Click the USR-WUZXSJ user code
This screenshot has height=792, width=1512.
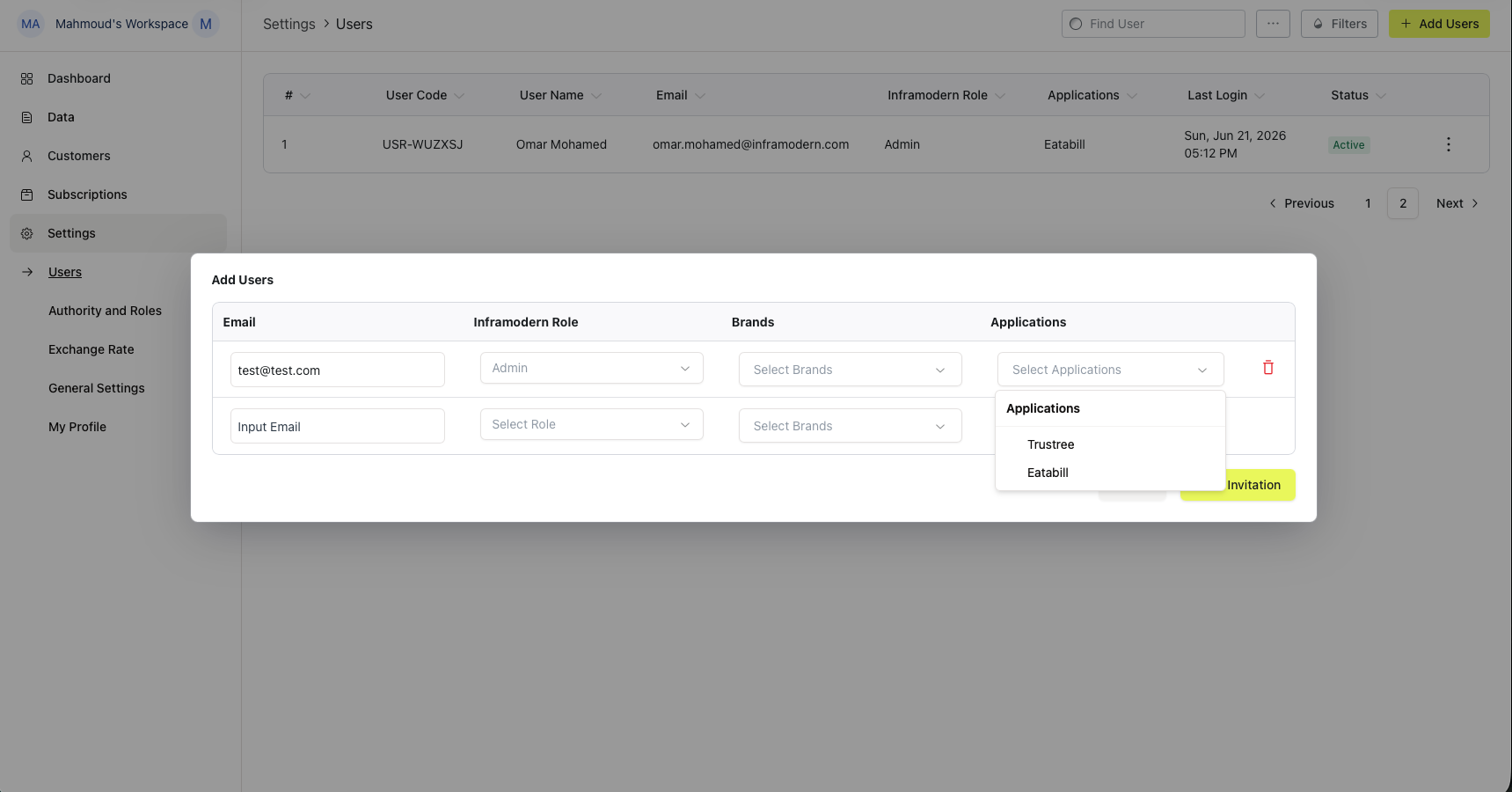422,144
